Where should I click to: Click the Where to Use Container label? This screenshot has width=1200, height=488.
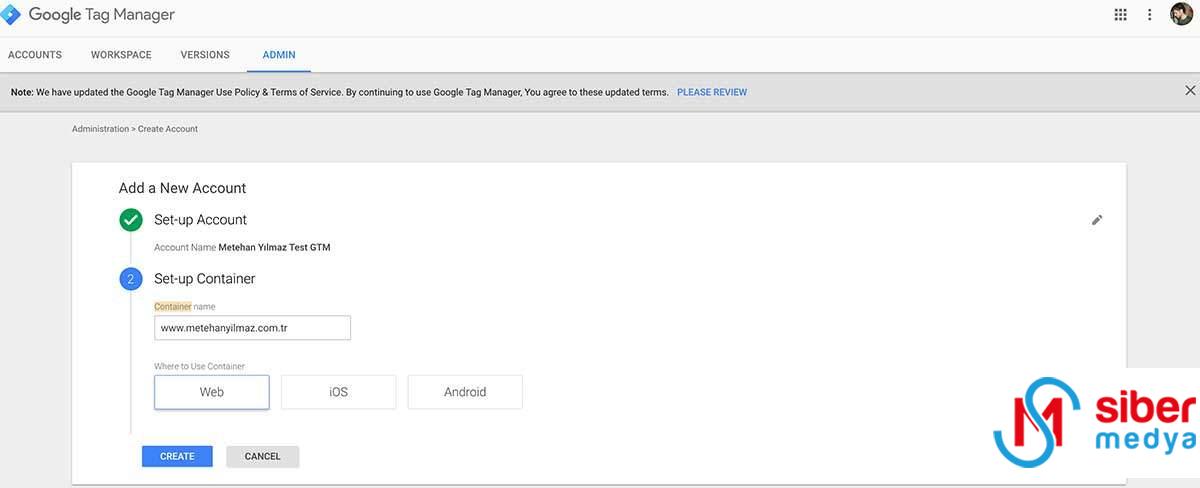click(x=199, y=367)
